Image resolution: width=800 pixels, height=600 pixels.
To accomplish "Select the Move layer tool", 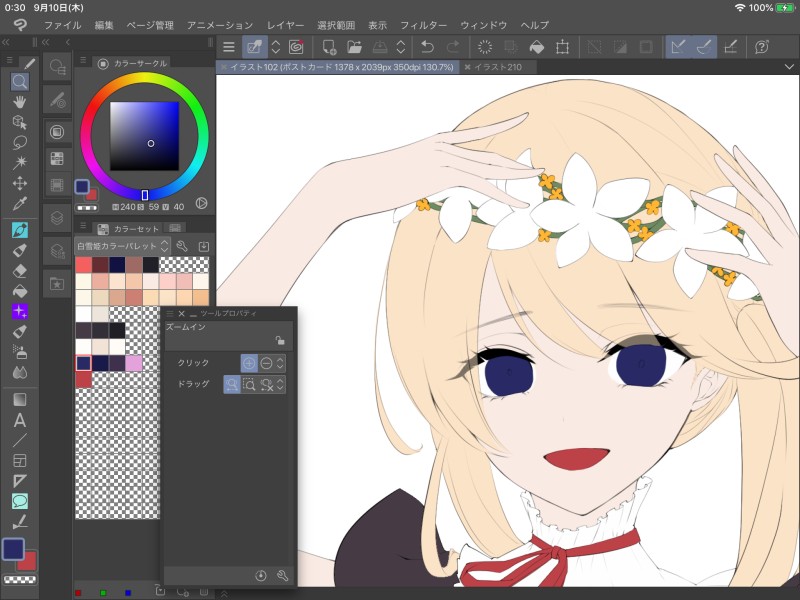I will click(x=19, y=183).
